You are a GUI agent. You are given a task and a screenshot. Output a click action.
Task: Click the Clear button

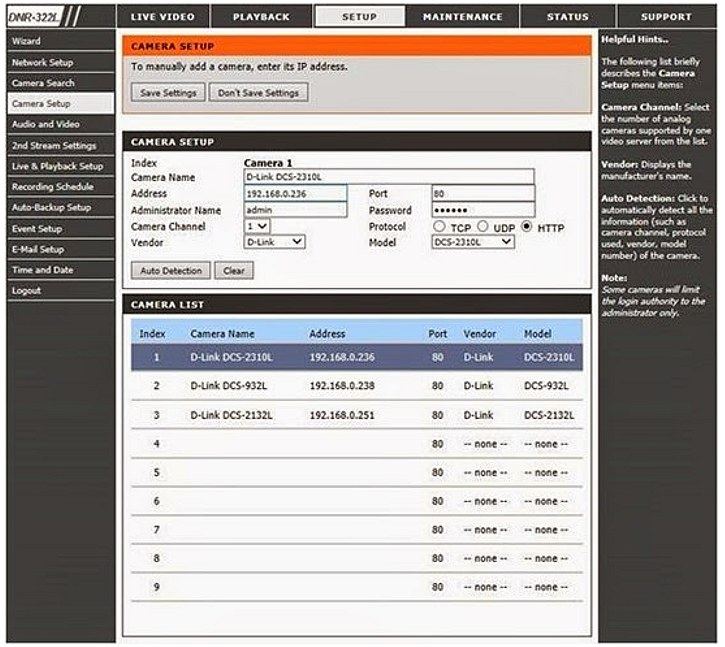(x=234, y=271)
